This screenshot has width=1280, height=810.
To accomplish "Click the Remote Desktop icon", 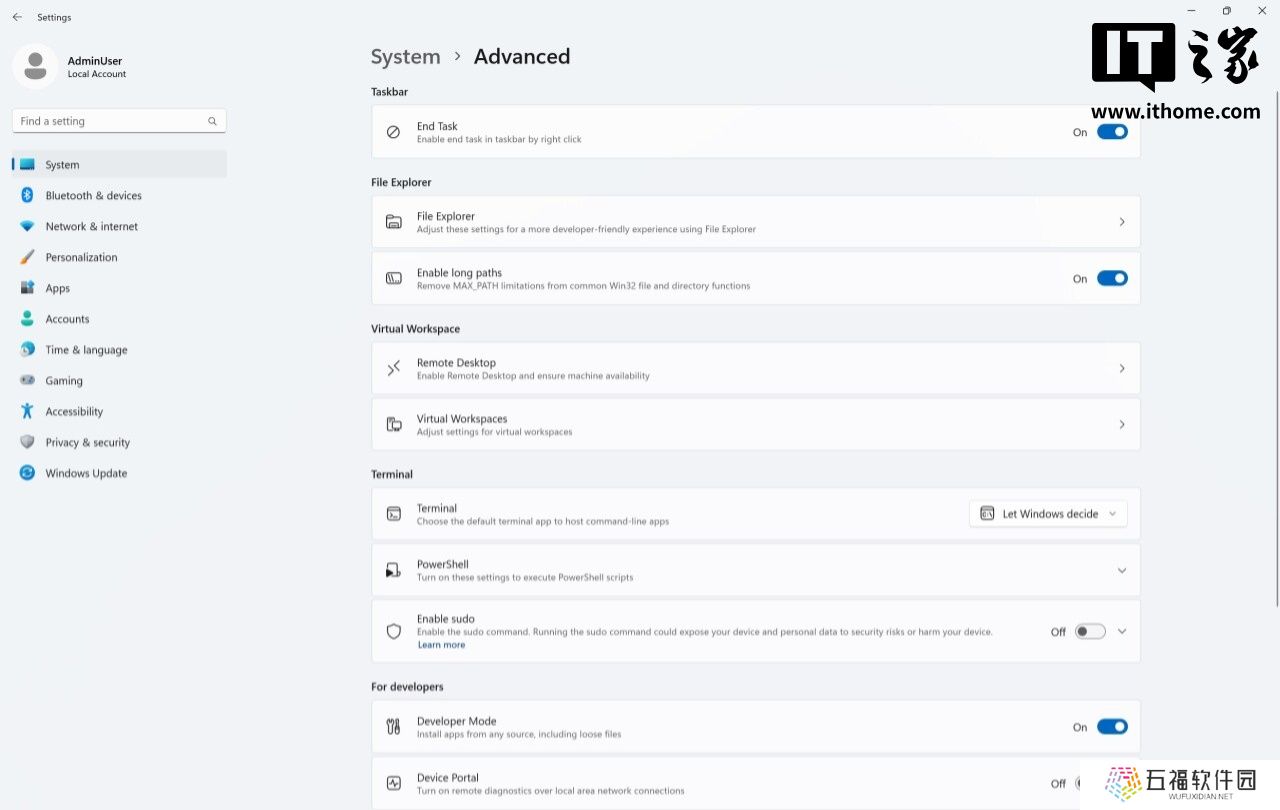I will coord(394,368).
